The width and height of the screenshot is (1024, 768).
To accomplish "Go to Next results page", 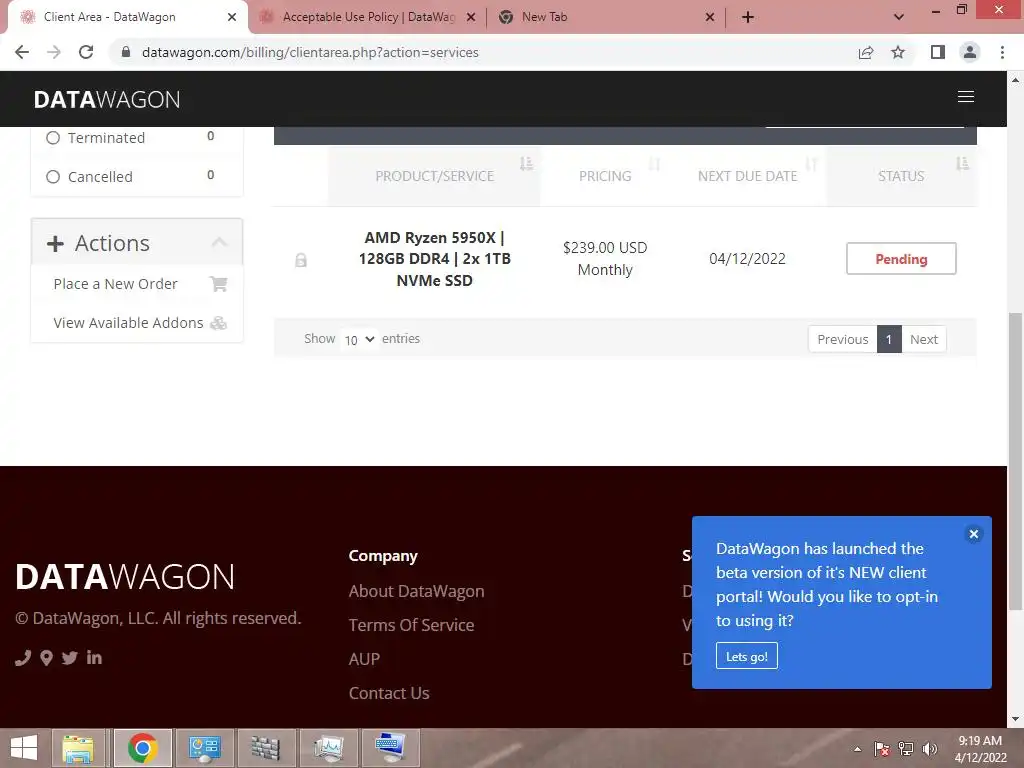I will (923, 339).
